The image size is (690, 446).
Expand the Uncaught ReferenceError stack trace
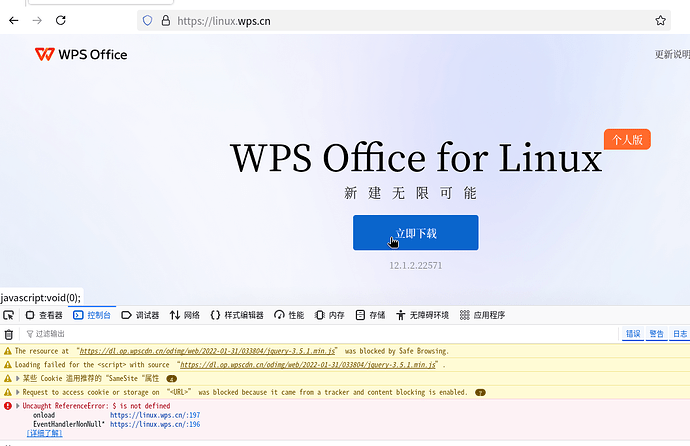coord(17,406)
